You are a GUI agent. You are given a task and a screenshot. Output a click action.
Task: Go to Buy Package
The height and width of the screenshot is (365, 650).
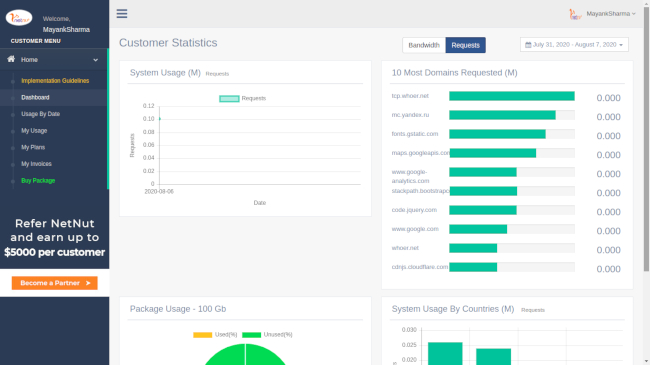coord(38,180)
